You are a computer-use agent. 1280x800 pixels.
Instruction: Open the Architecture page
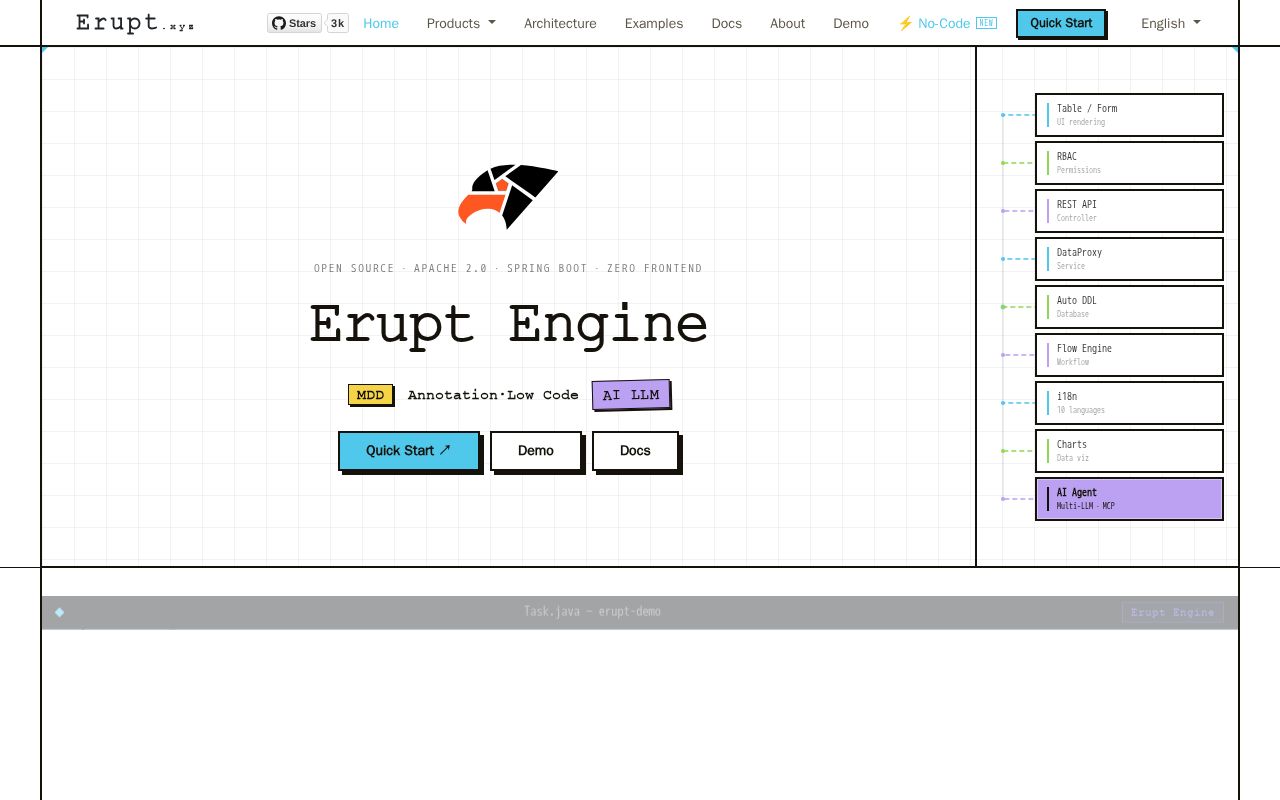coord(560,23)
